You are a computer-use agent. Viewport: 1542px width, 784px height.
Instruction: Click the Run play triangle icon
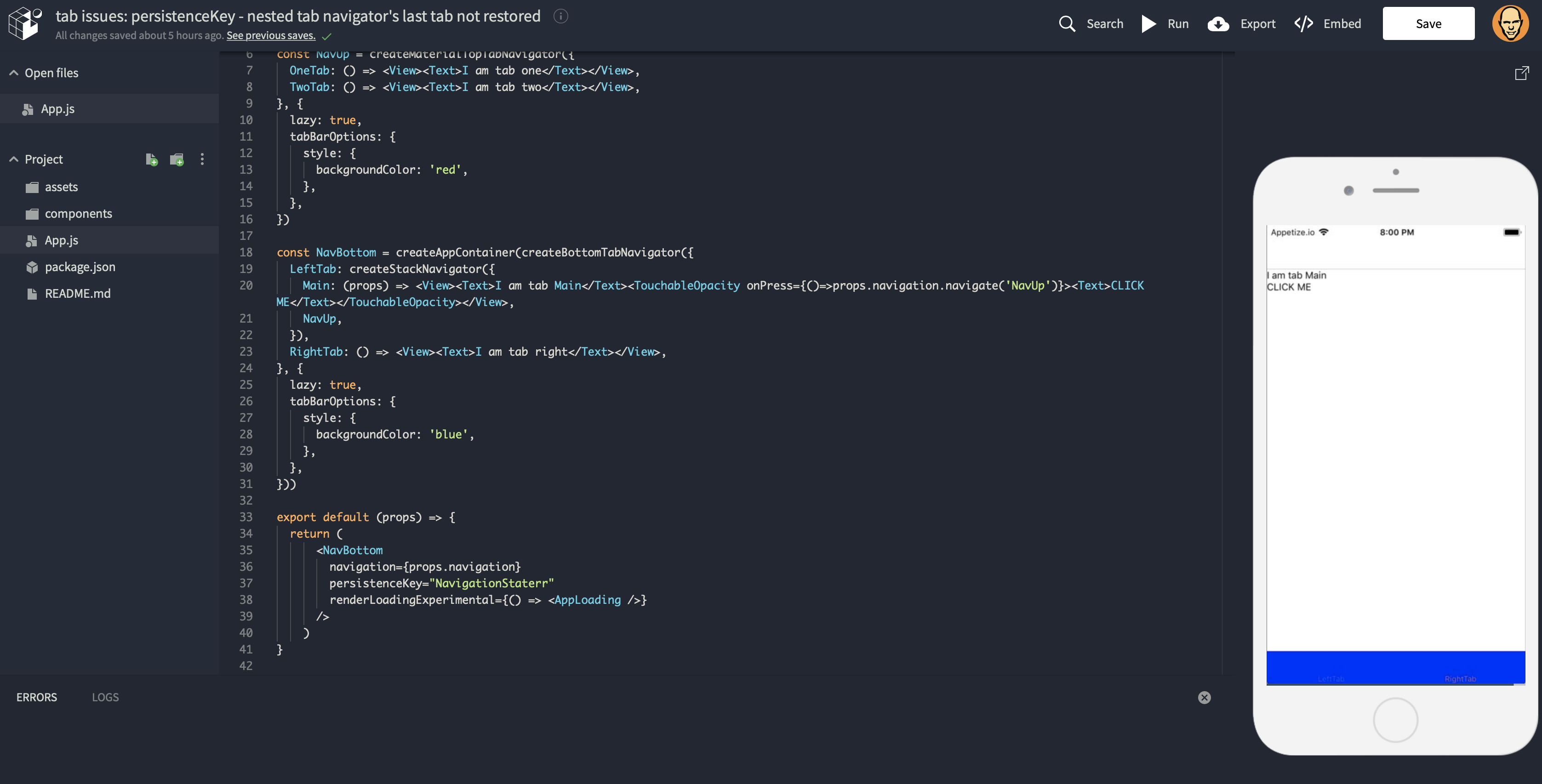pos(1148,23)
